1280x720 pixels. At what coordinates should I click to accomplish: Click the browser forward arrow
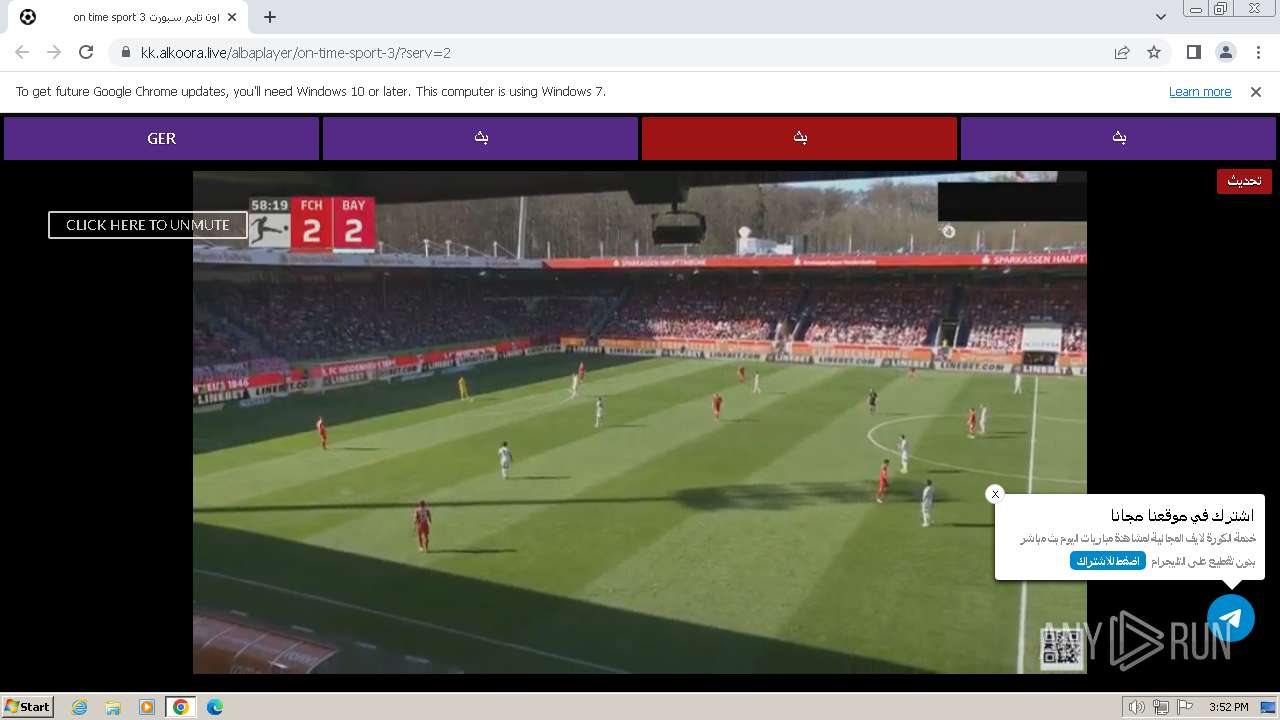pos(54,52)
